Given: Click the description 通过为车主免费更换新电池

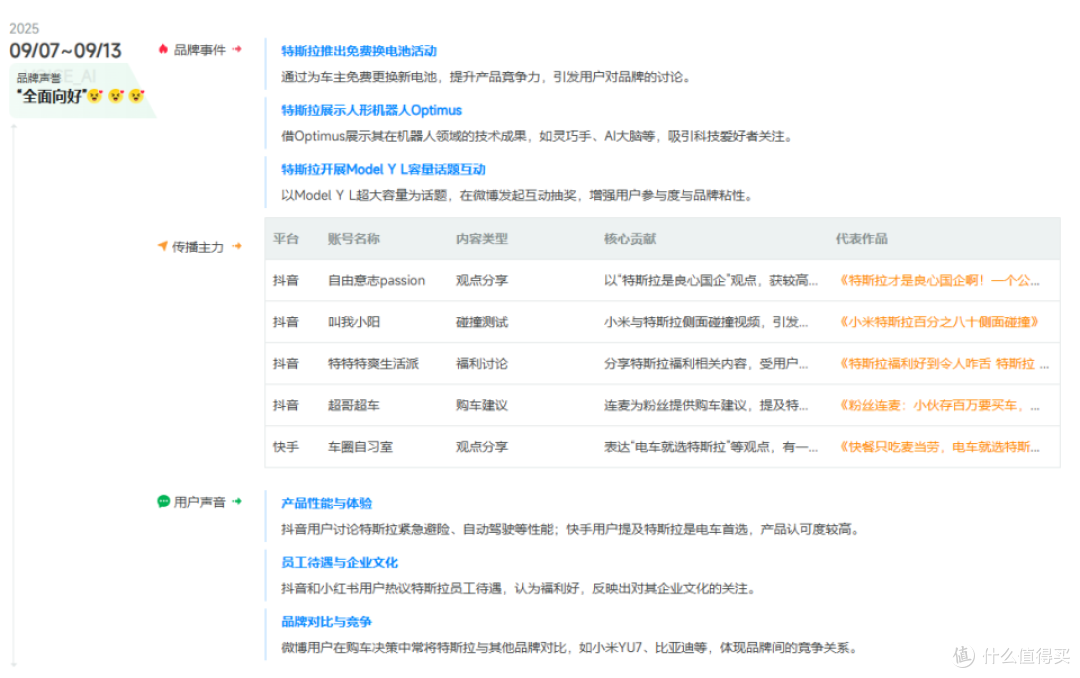Looking at the screenshot, I should (x=486, y=77).
